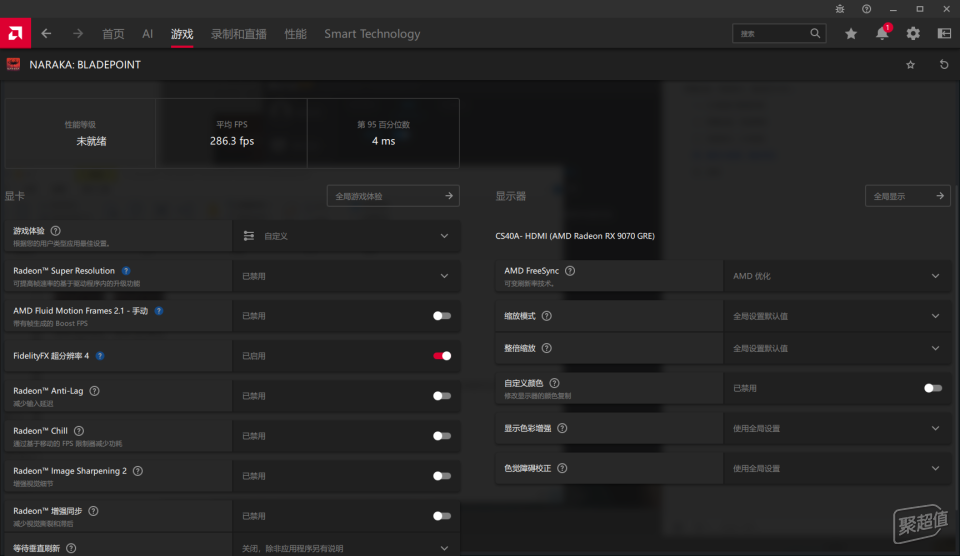Show help for Radeon Super Resolution
The height and width of the screenshot is (556, 960).
coord(126,271)
